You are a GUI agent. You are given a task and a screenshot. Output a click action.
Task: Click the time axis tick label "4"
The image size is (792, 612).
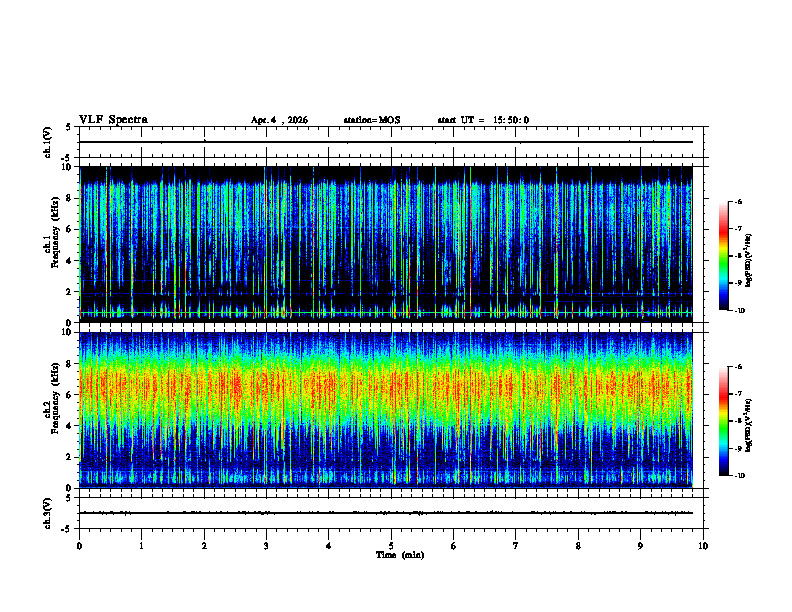329,546
